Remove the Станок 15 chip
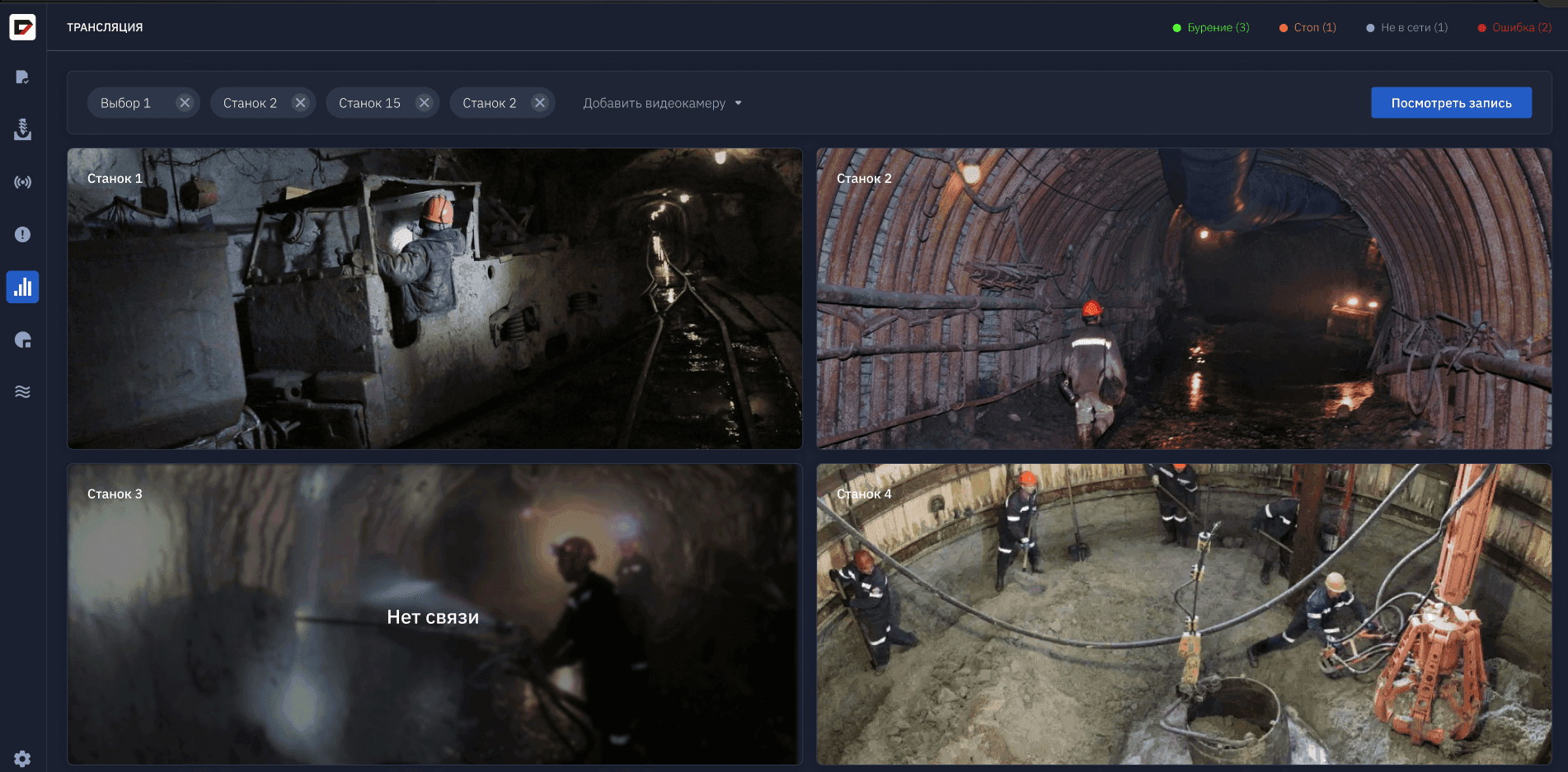This screenshot has width=1568, height=772. click(x=424, y=103)
